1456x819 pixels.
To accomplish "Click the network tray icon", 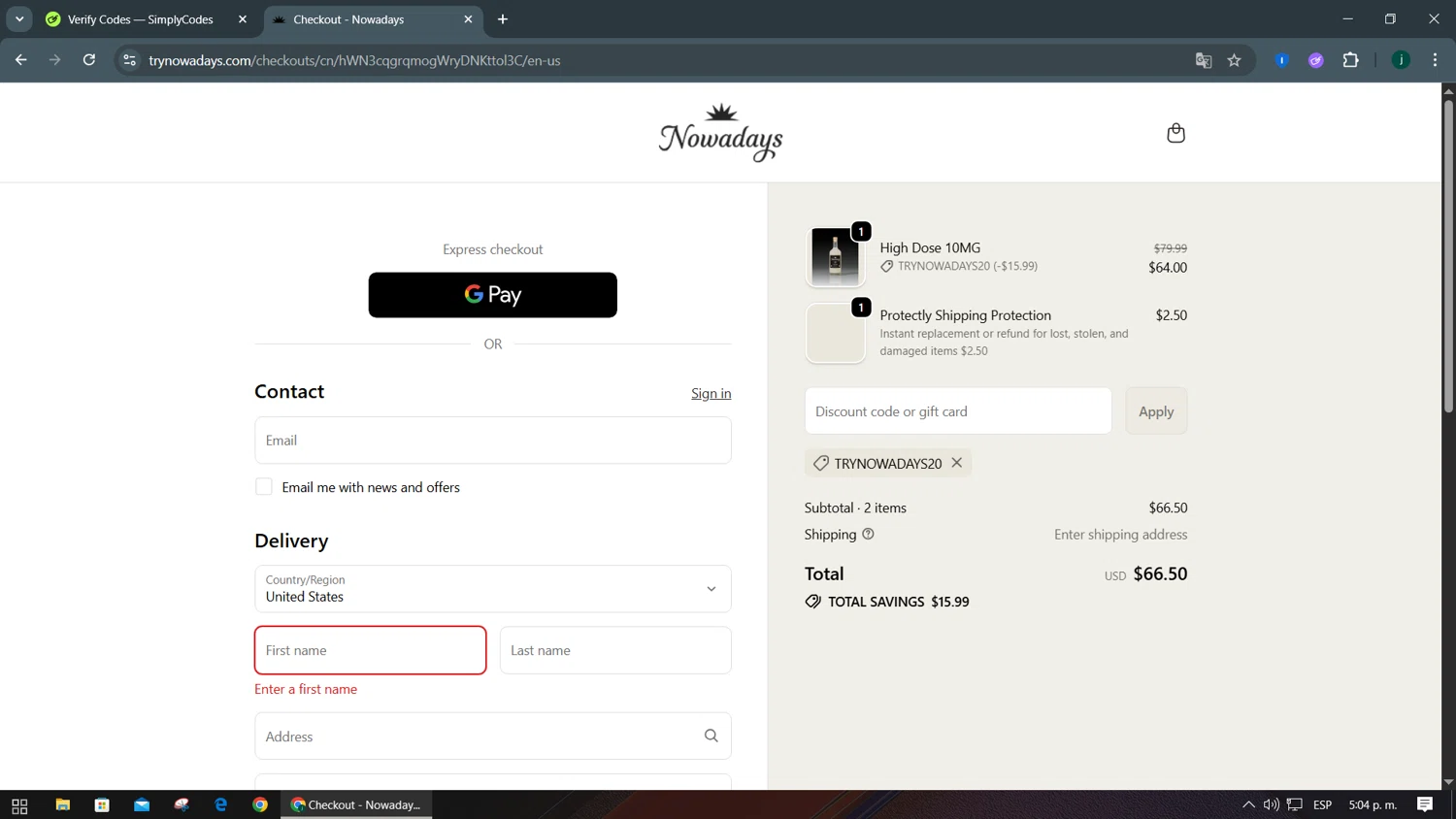I will [1295, 804].
